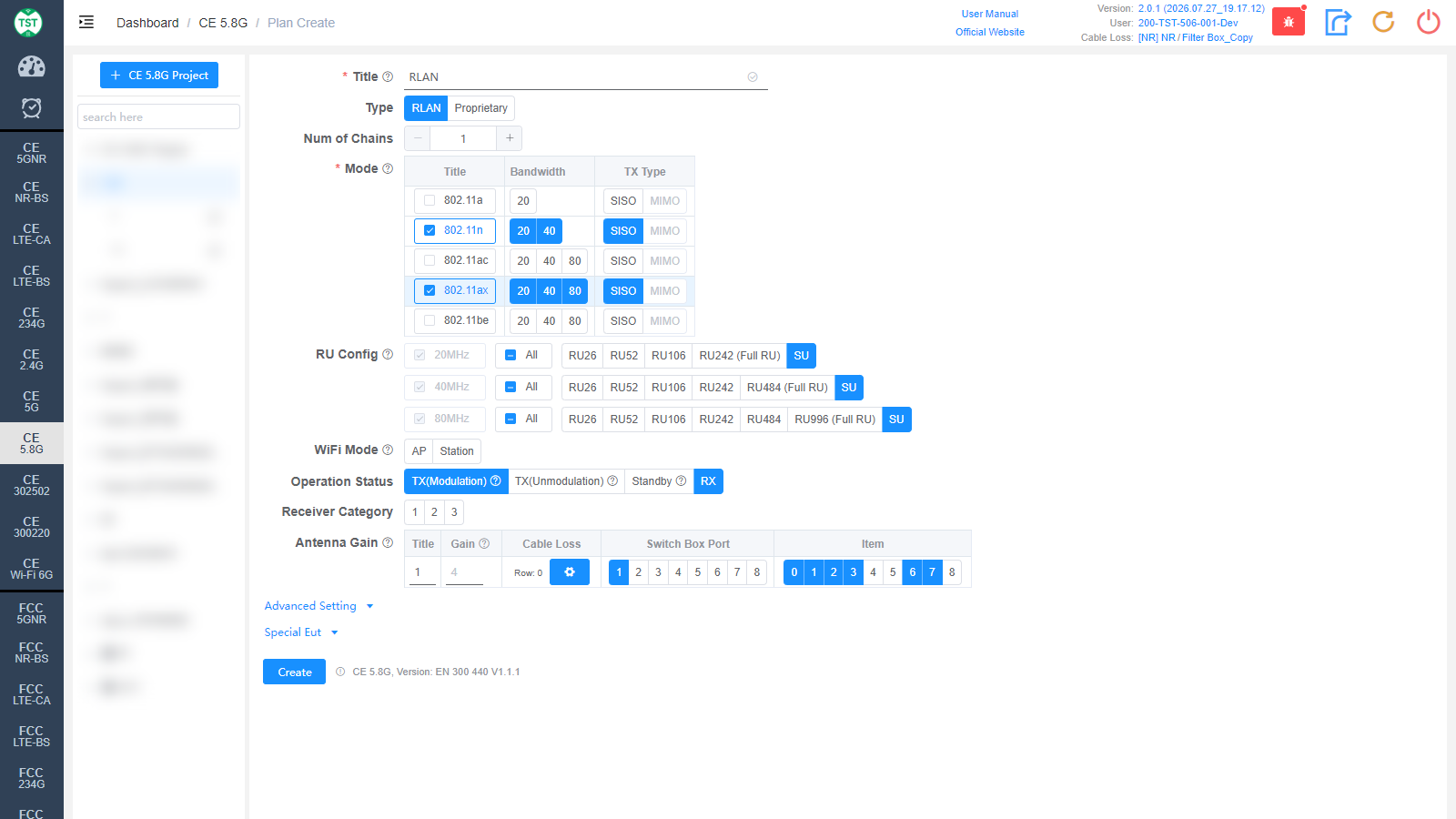Click the blue Create button
The width and height of the screenshot is (1456, 819).
coord(295,672)
